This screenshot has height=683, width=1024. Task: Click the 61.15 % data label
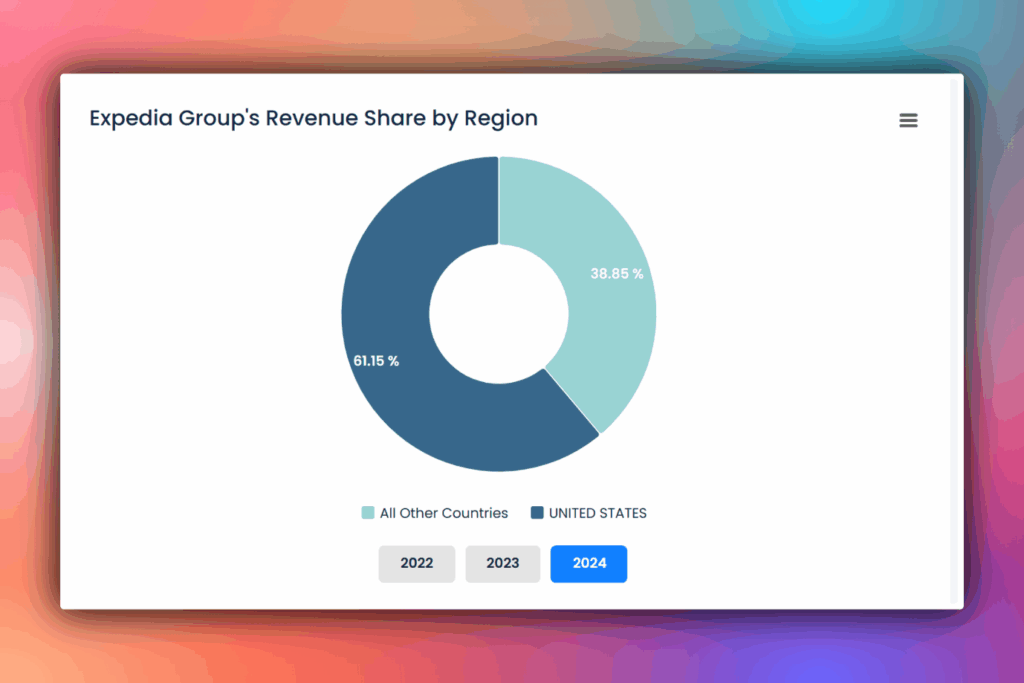[375, 361]
